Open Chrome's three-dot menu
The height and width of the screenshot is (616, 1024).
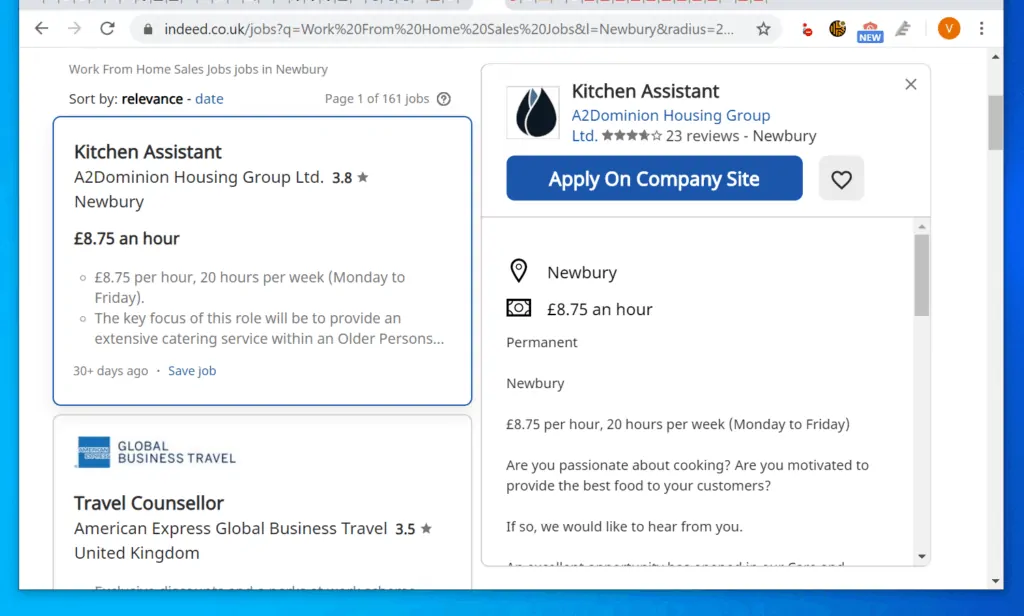tap(982, 29)
